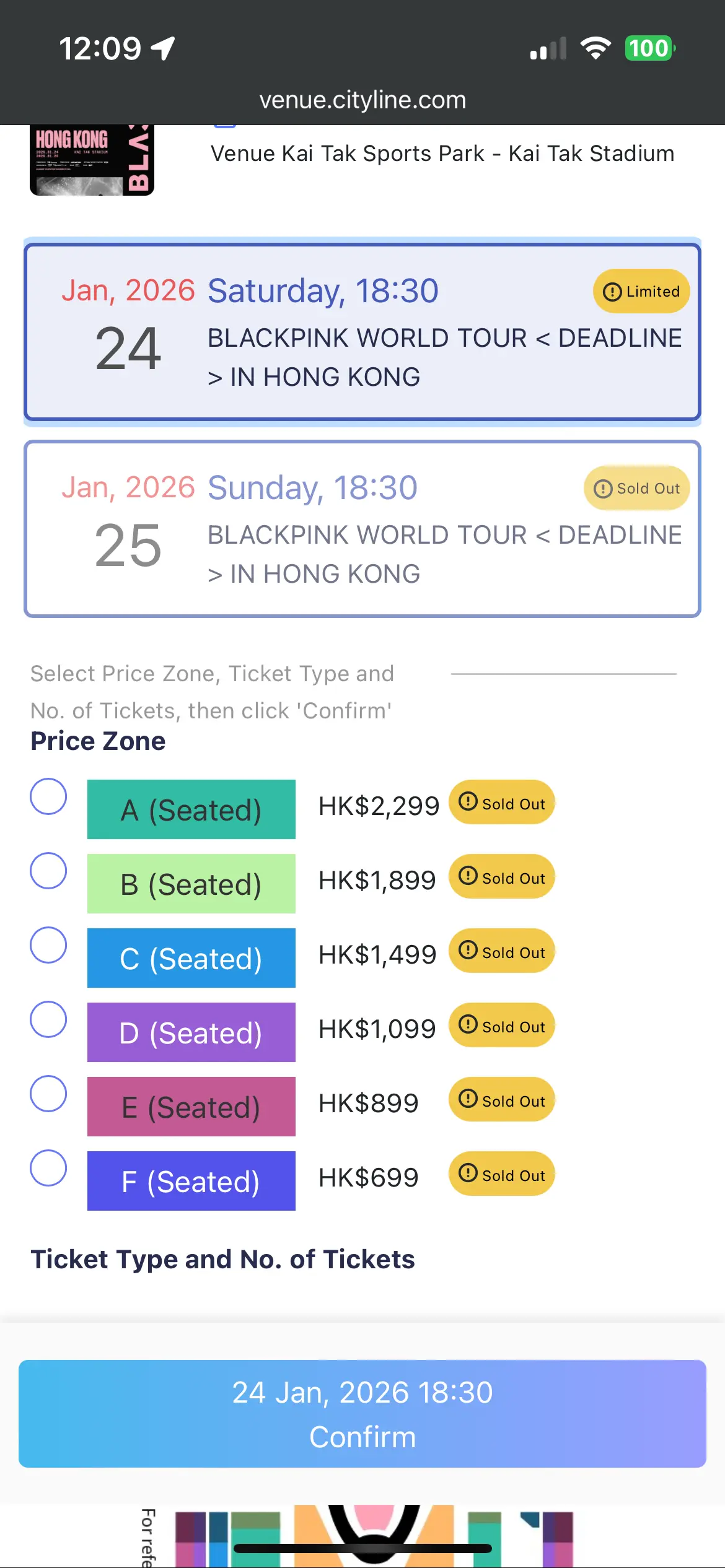Confirm the 24 Jan, 2026 18:30 selection

[x=362, y=1414]
